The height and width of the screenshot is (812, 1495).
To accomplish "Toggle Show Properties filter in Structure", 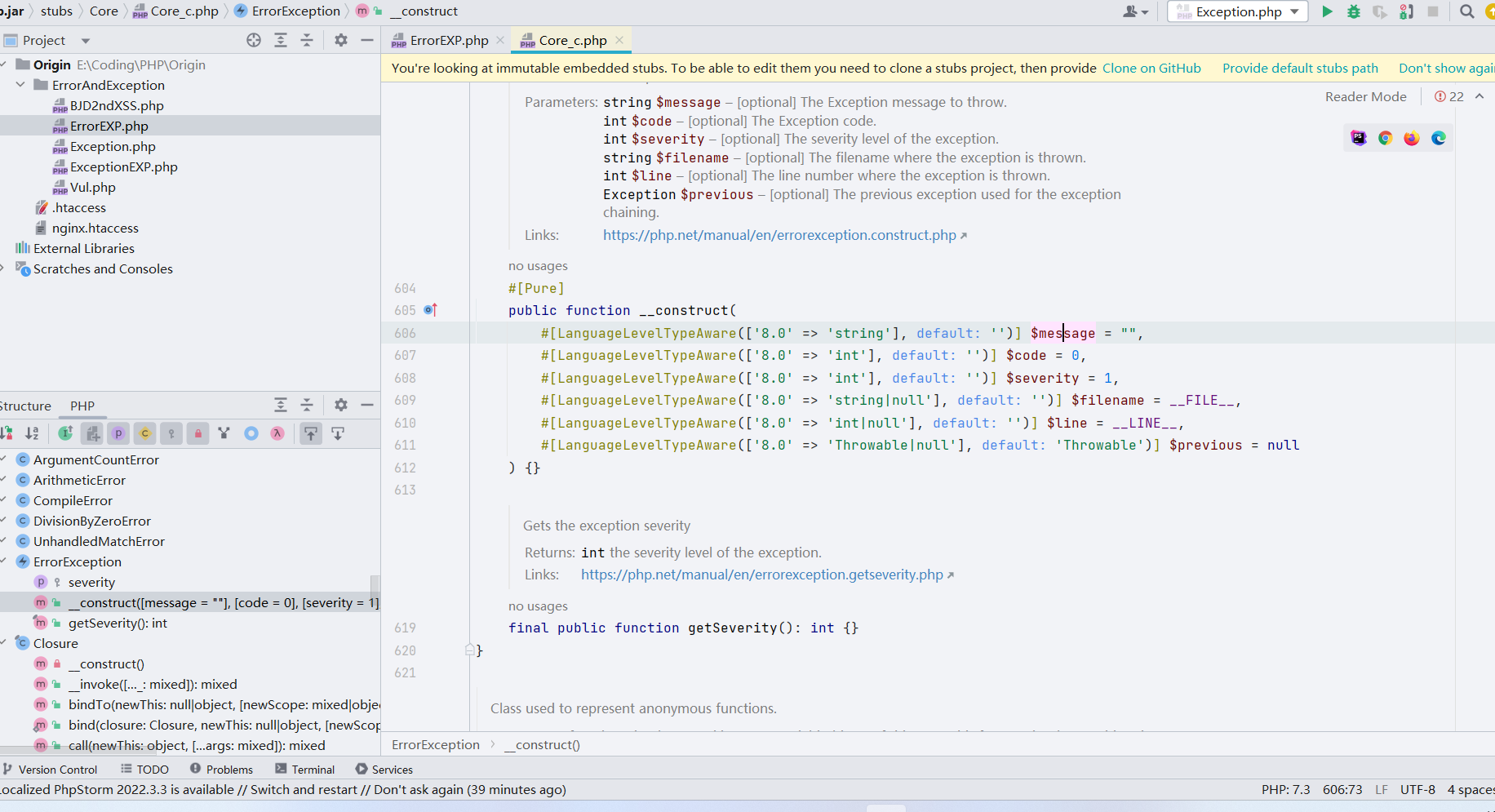I will coord(118,433).
